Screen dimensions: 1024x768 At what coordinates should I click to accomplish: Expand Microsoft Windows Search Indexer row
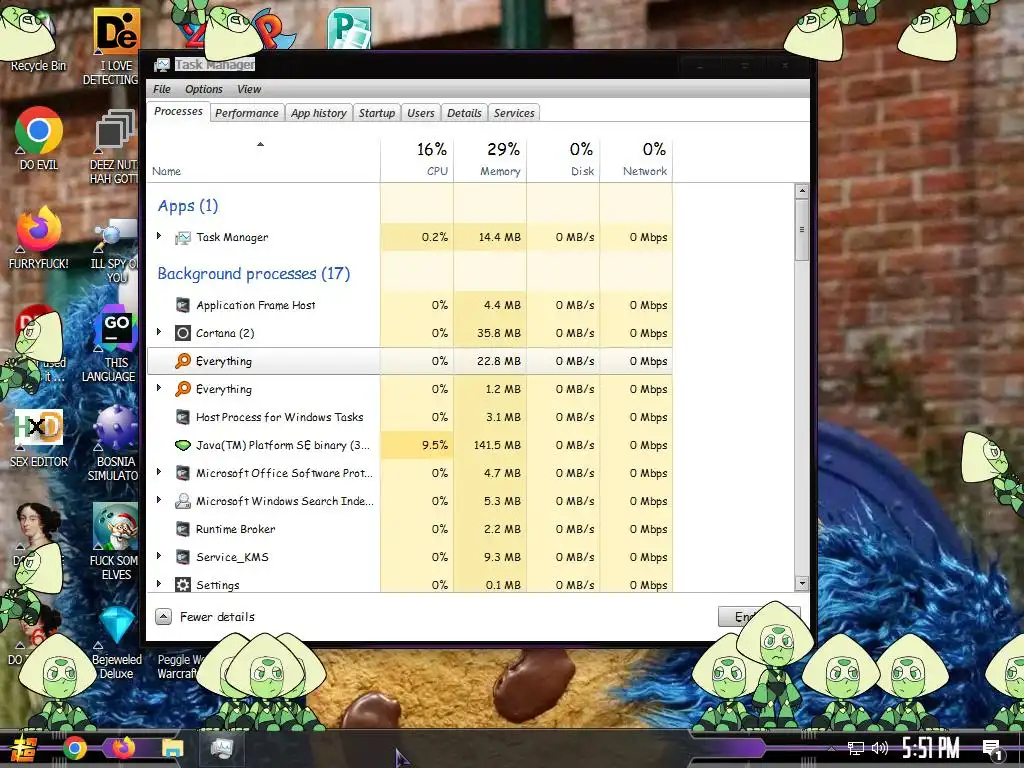point(159,500)
